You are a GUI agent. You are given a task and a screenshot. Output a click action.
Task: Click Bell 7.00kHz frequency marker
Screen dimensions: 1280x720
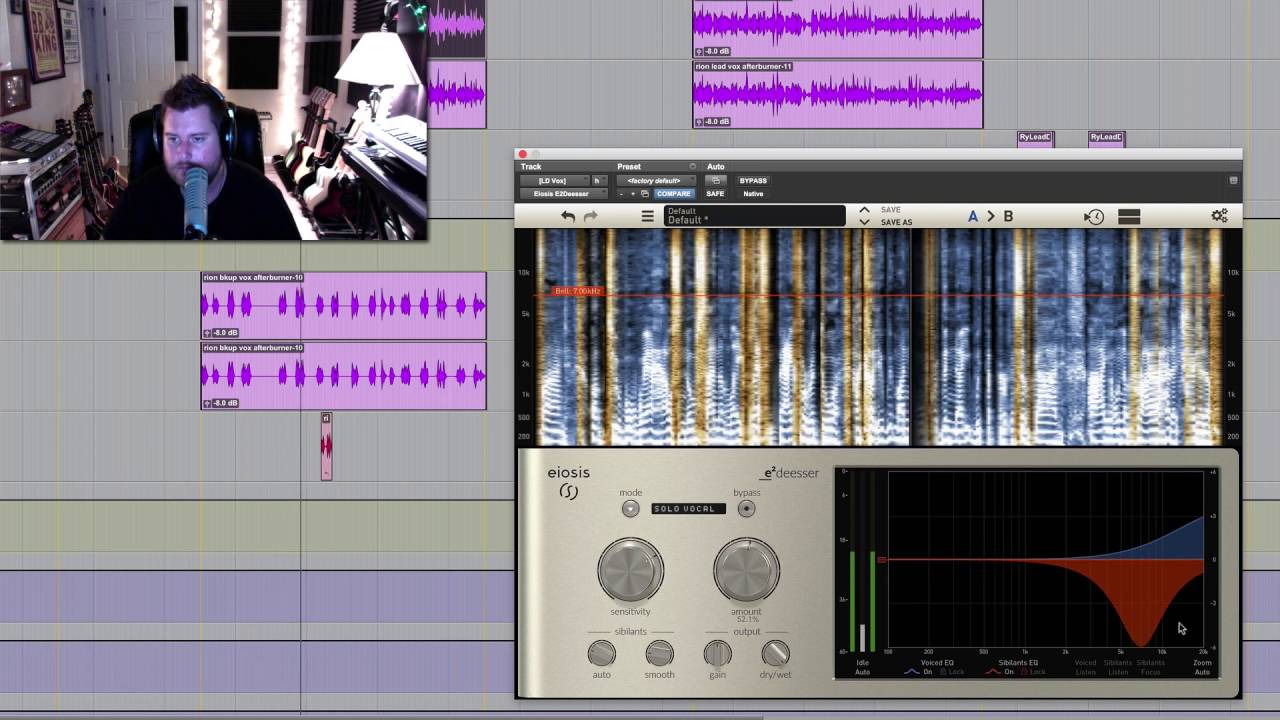578,291
